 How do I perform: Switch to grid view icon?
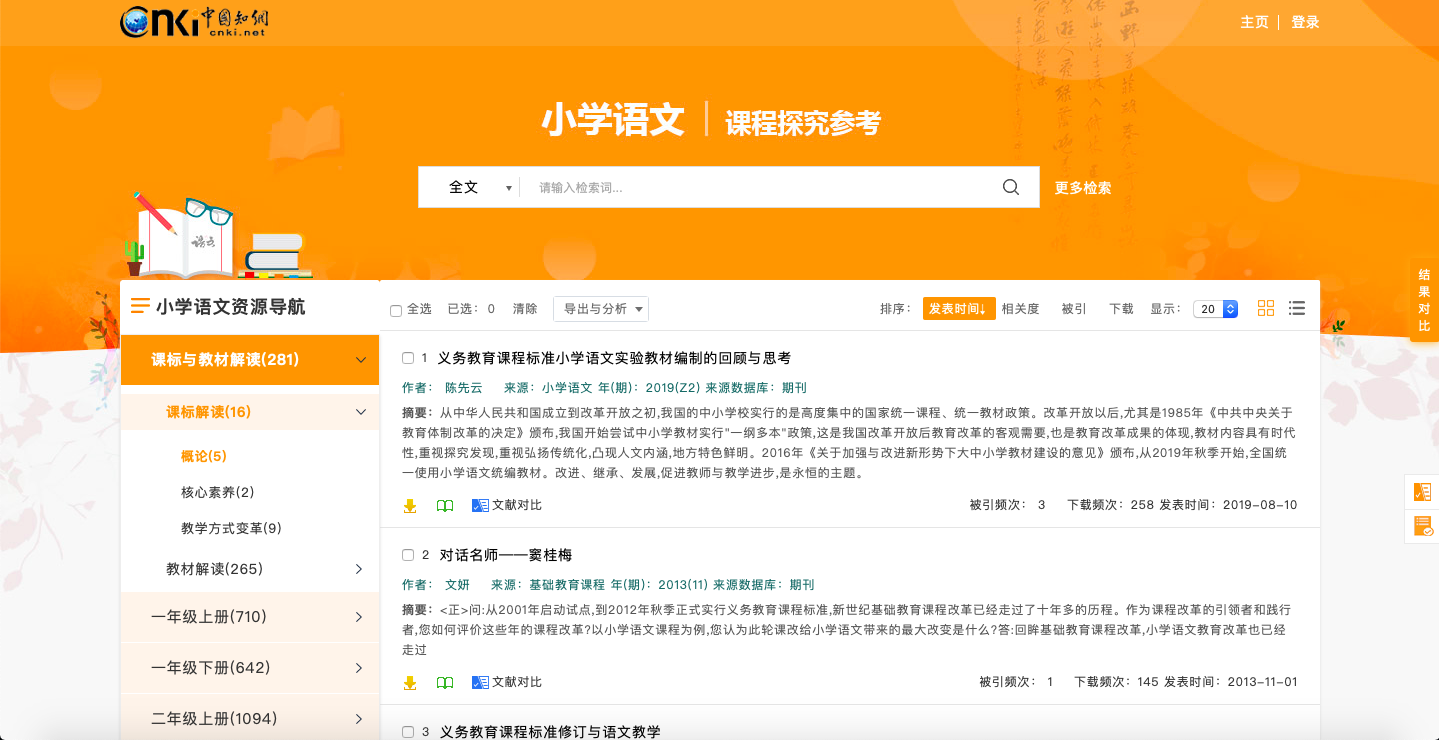pos(1266,308)
